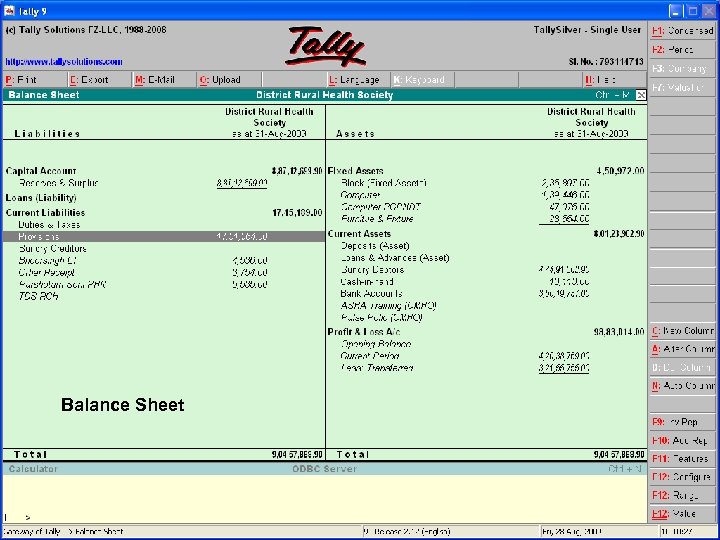Click the Calculator panel label
Screen dimensions: 720x540
[33, 469]
